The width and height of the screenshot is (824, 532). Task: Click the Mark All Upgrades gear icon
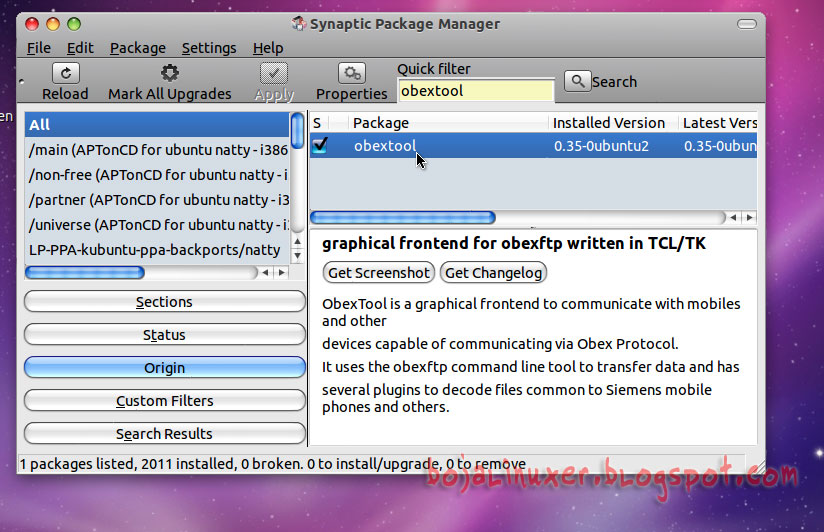coord(169,73)
